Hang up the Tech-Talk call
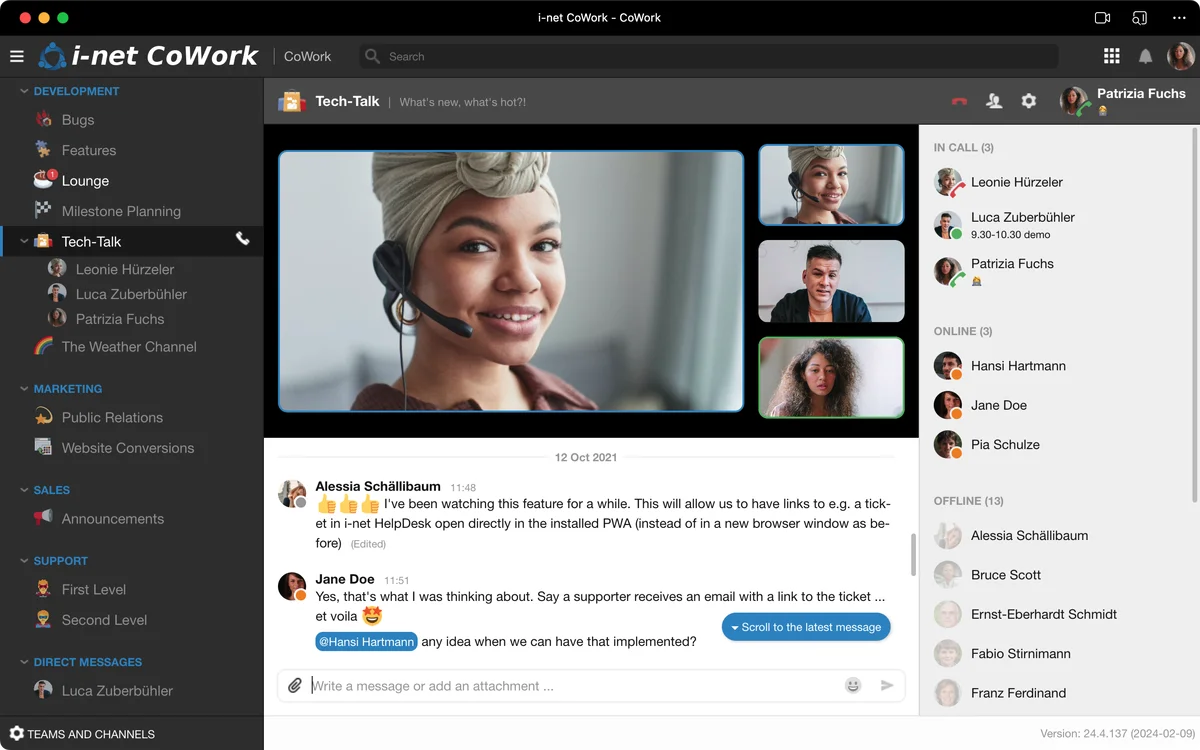Viewport: 1200px width, 750px height. (959, 101)
